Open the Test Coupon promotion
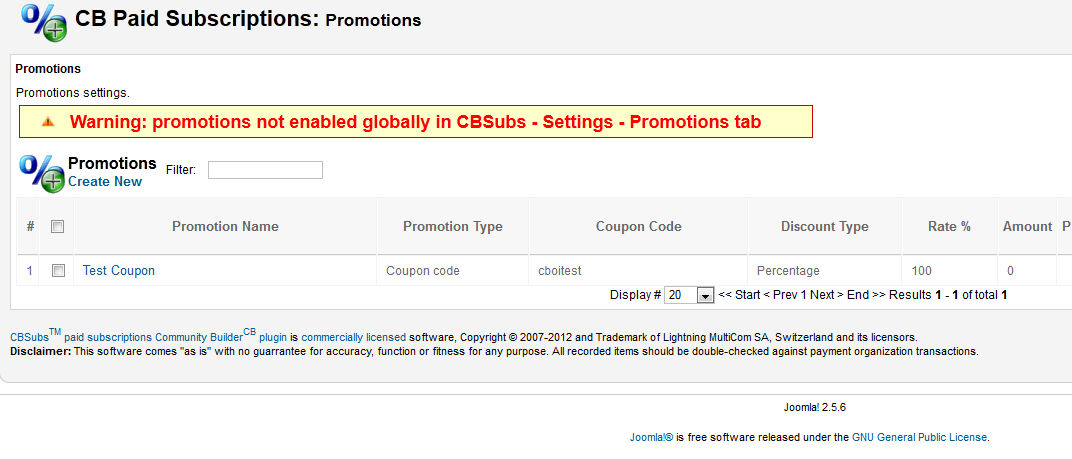 click(119, 271)
